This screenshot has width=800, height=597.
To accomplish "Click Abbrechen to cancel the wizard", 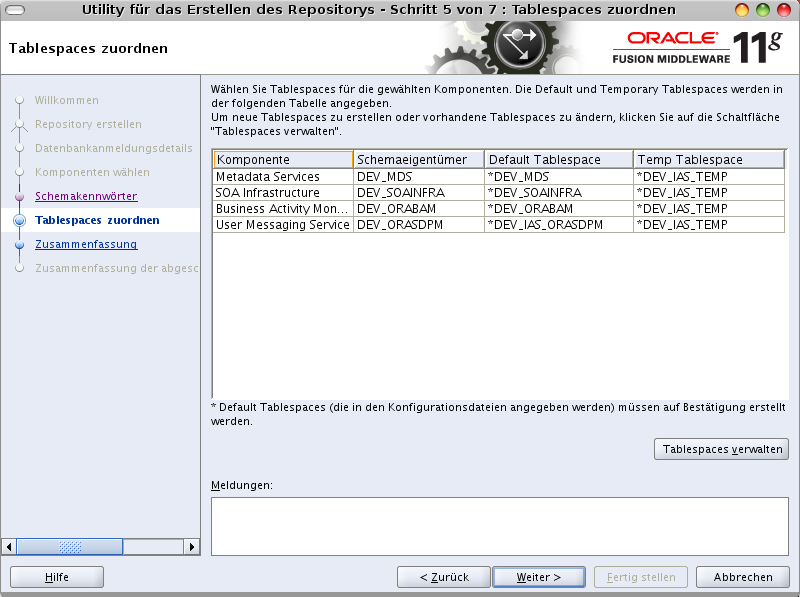I will coord(741,577).
